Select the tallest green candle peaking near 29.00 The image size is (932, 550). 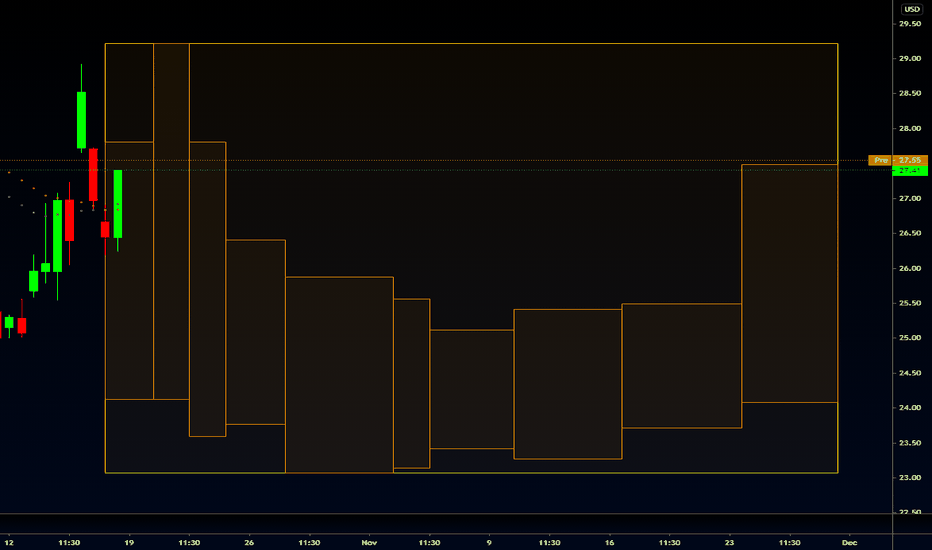[81, 119]
